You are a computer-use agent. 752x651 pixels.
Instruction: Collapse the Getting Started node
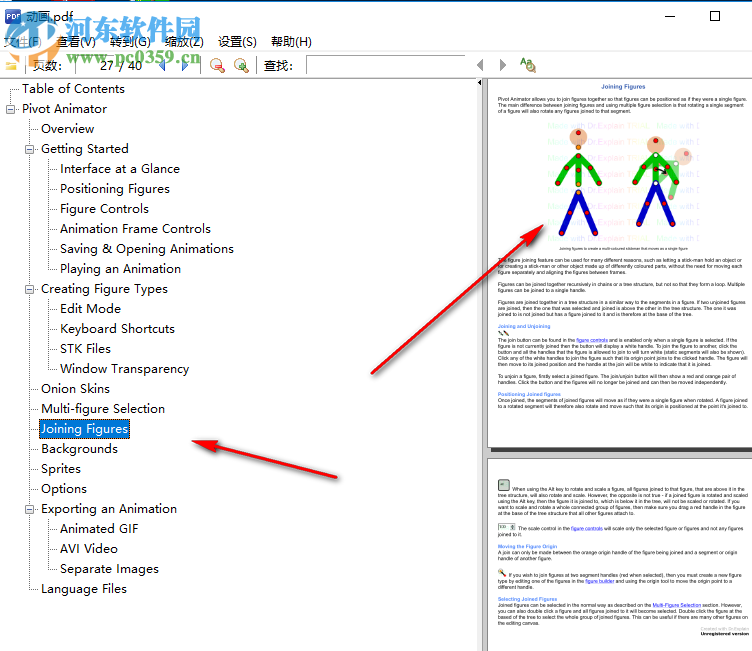[x=29, y=149]
